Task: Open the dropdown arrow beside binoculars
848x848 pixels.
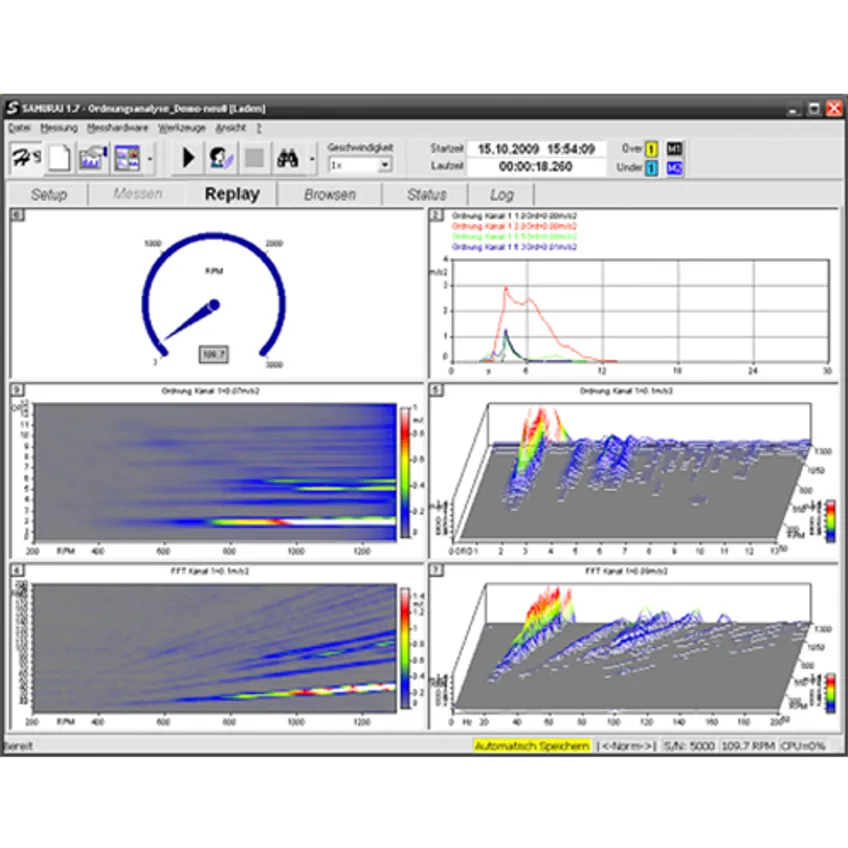Action: tap(312, 158)
